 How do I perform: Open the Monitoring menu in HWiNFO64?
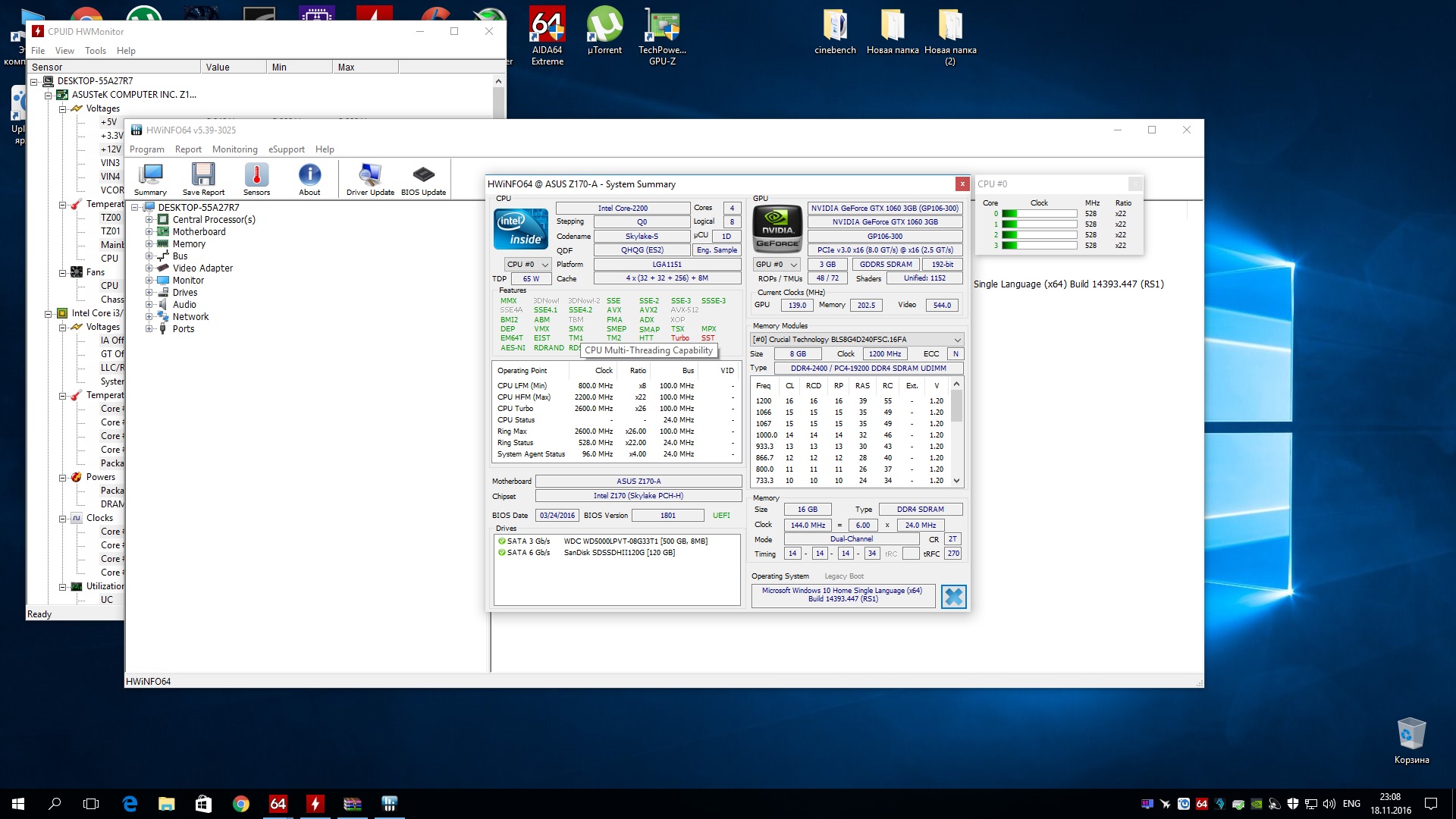pyautogui.click(x=234, y=149)
